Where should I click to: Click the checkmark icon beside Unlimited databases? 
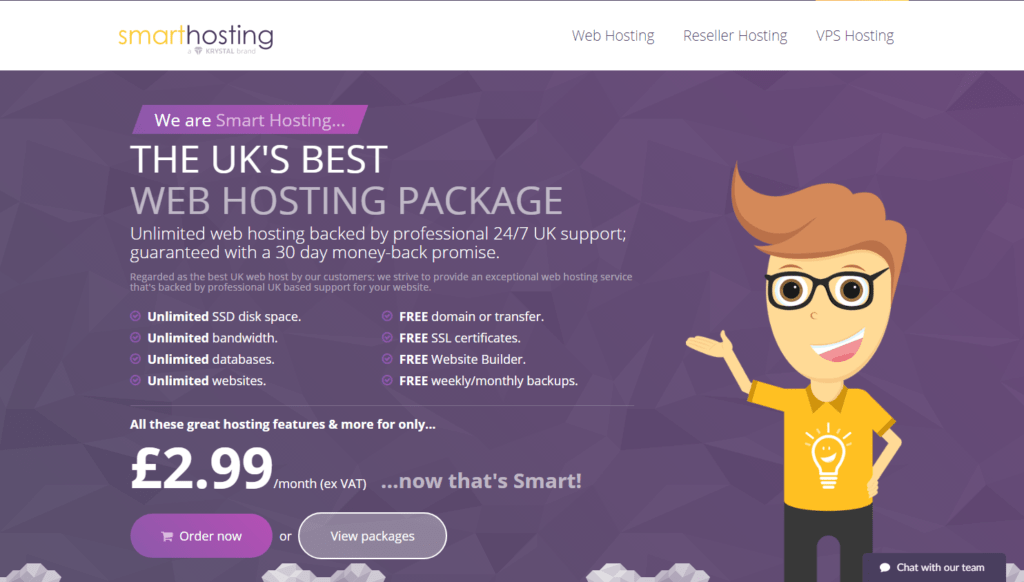[x=135, y=359]
